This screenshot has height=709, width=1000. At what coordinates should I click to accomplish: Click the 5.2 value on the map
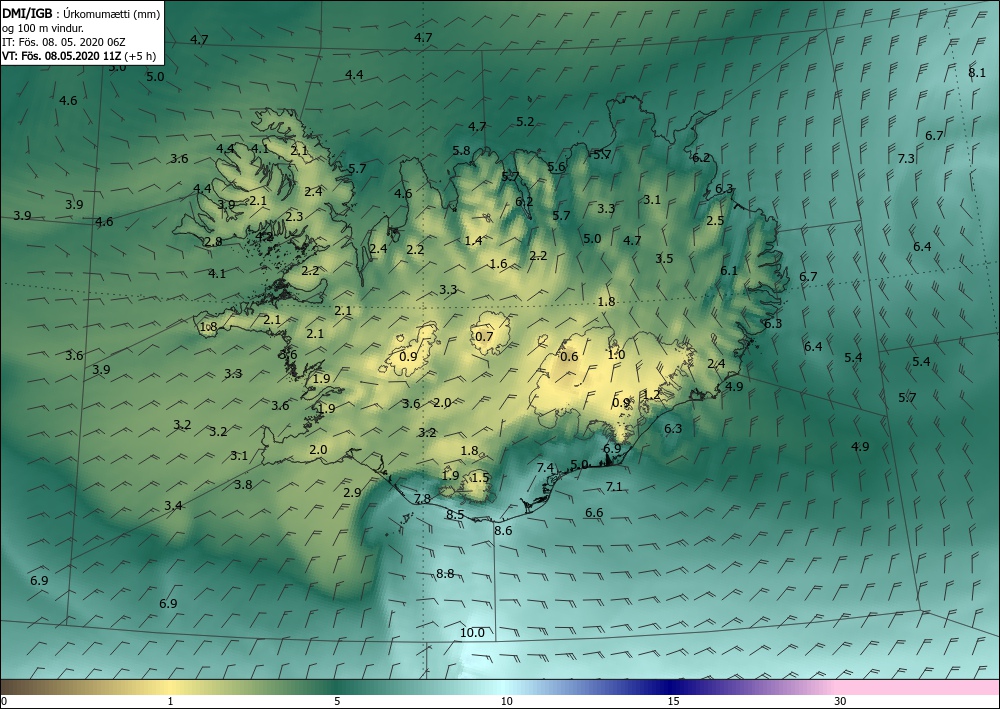pyautogui.click(x=525, y=121)
